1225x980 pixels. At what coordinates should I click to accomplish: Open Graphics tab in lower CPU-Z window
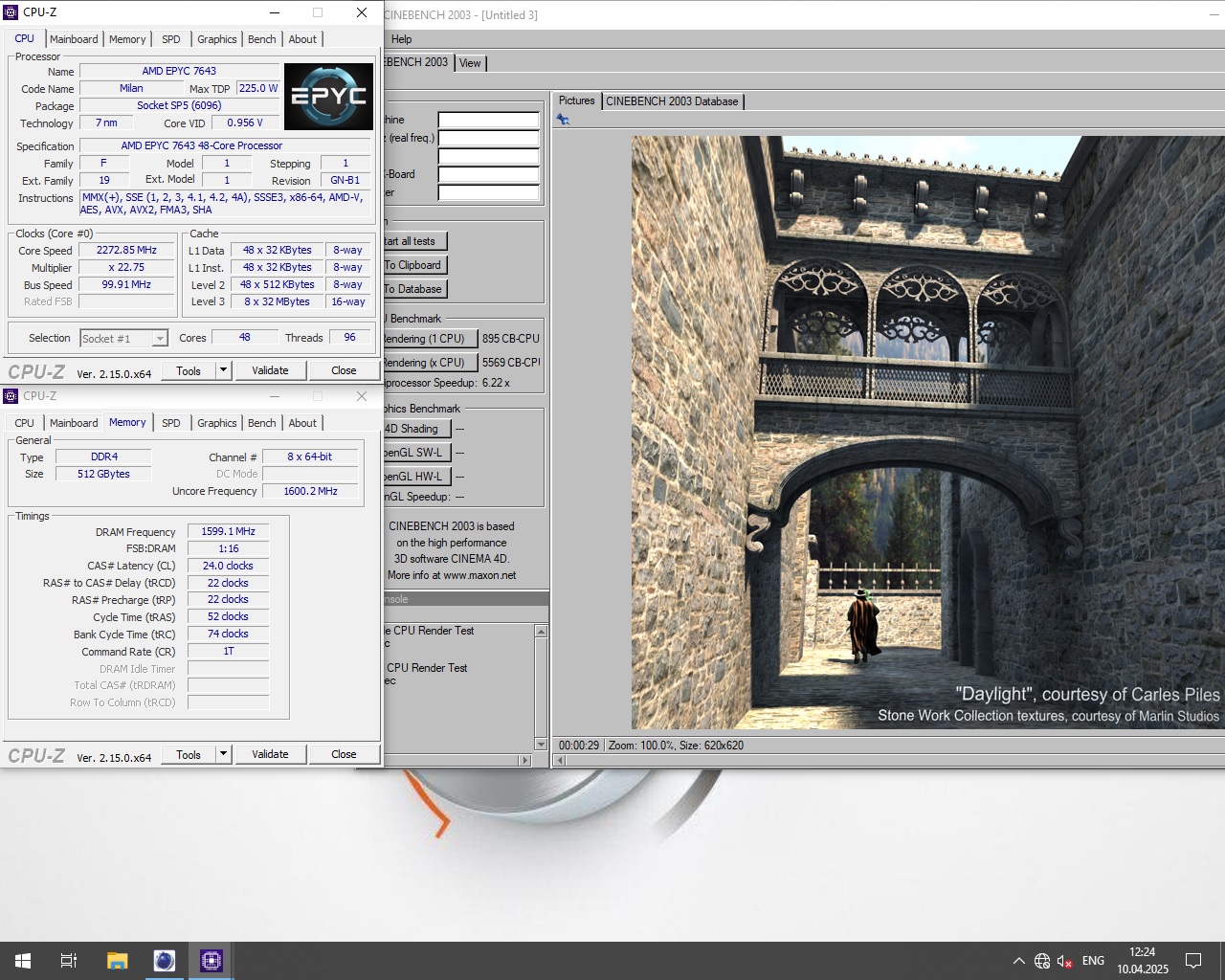click(x=217, y=423)
